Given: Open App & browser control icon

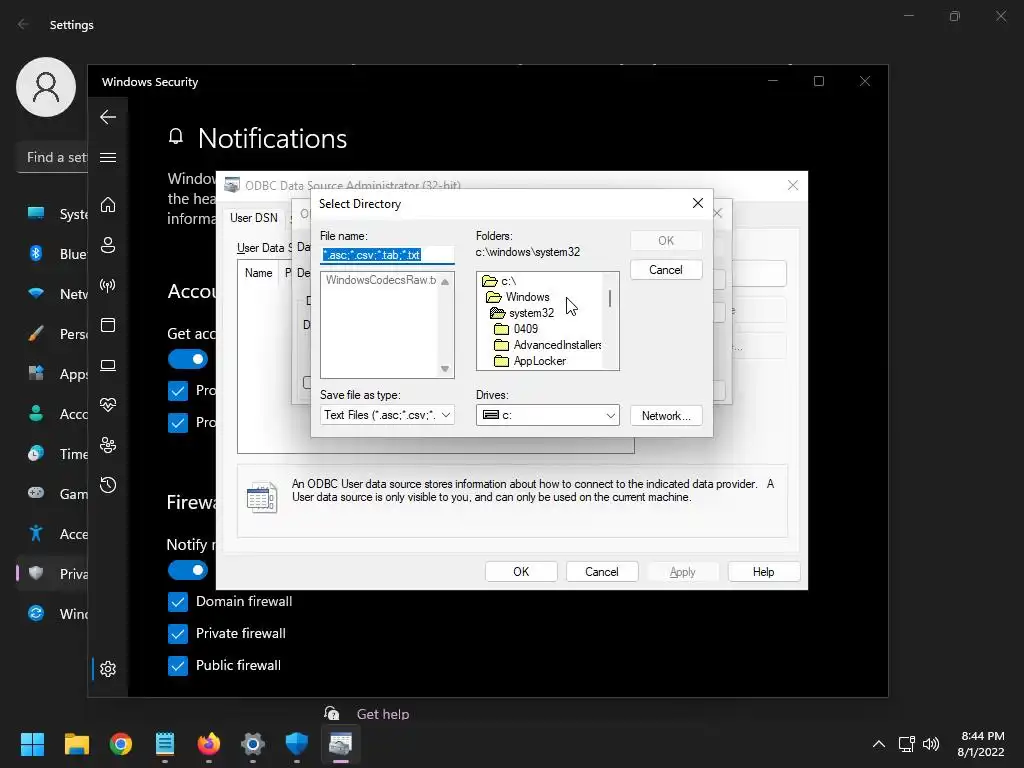Looking at the screenshot, I should pos(108,325).
